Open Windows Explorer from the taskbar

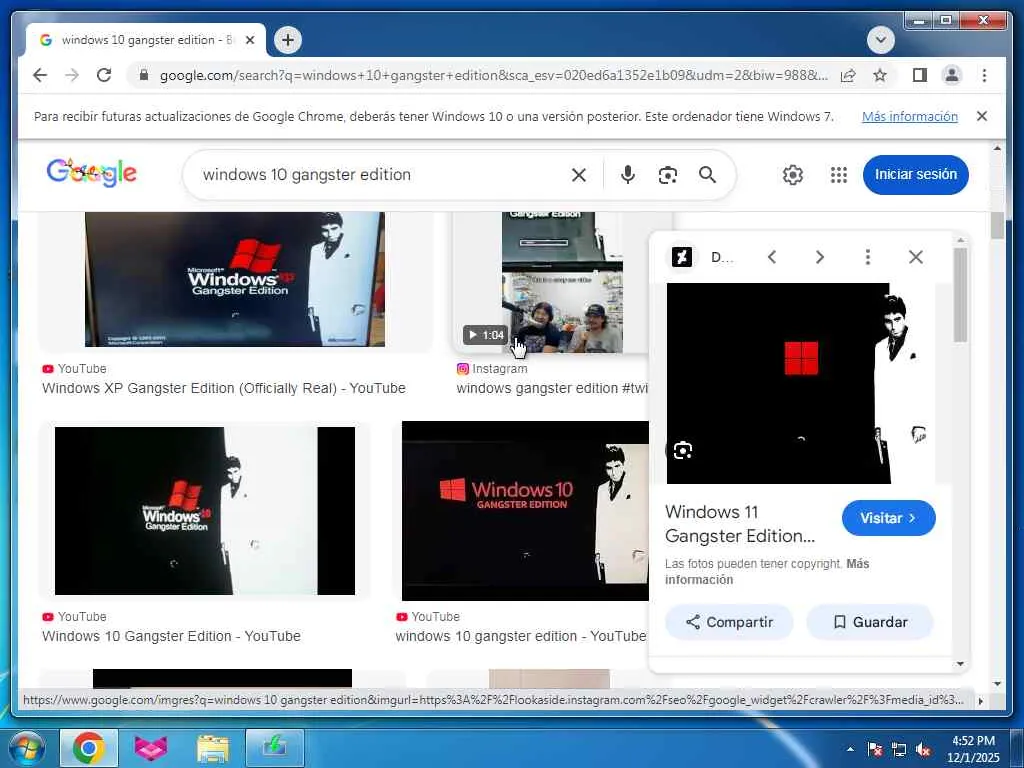click(x=213, y=748)
